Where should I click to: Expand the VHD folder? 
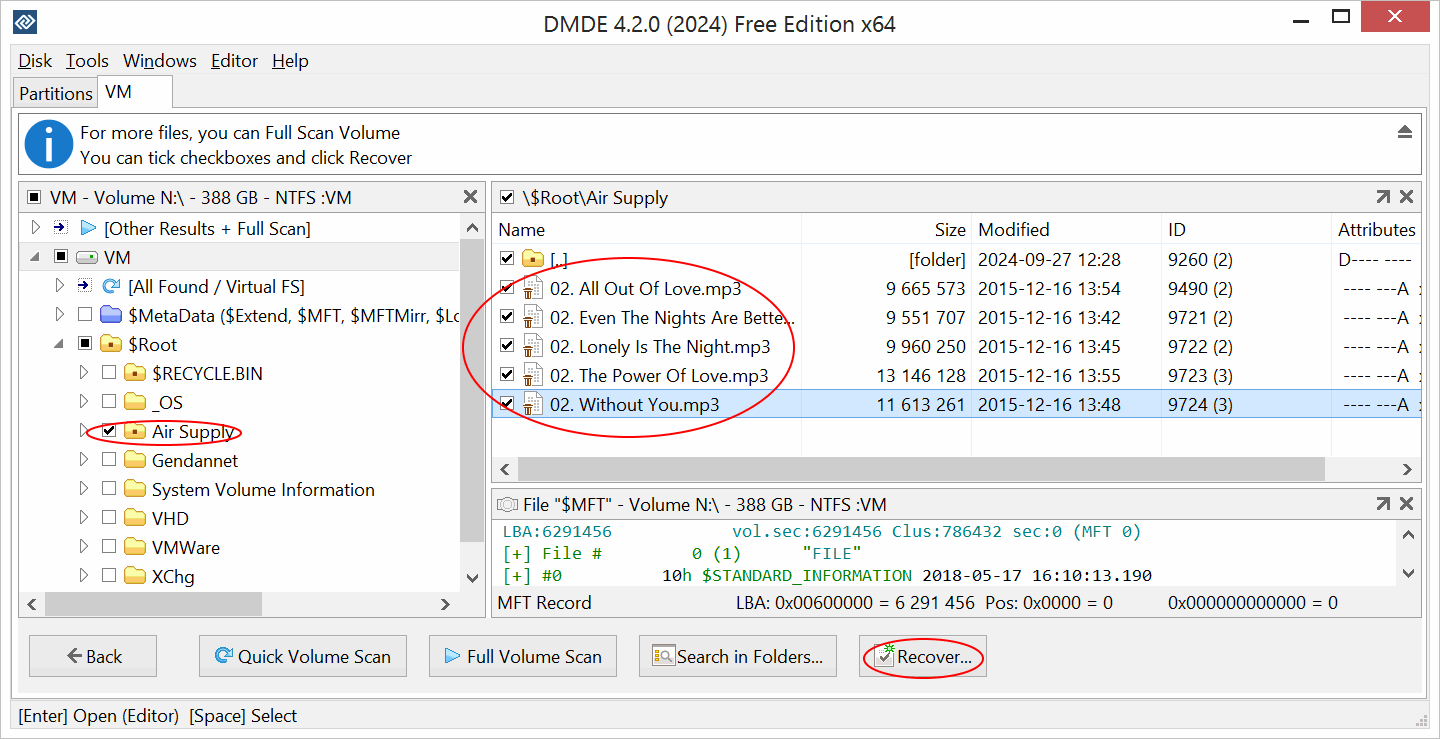[x=84, y=518]
